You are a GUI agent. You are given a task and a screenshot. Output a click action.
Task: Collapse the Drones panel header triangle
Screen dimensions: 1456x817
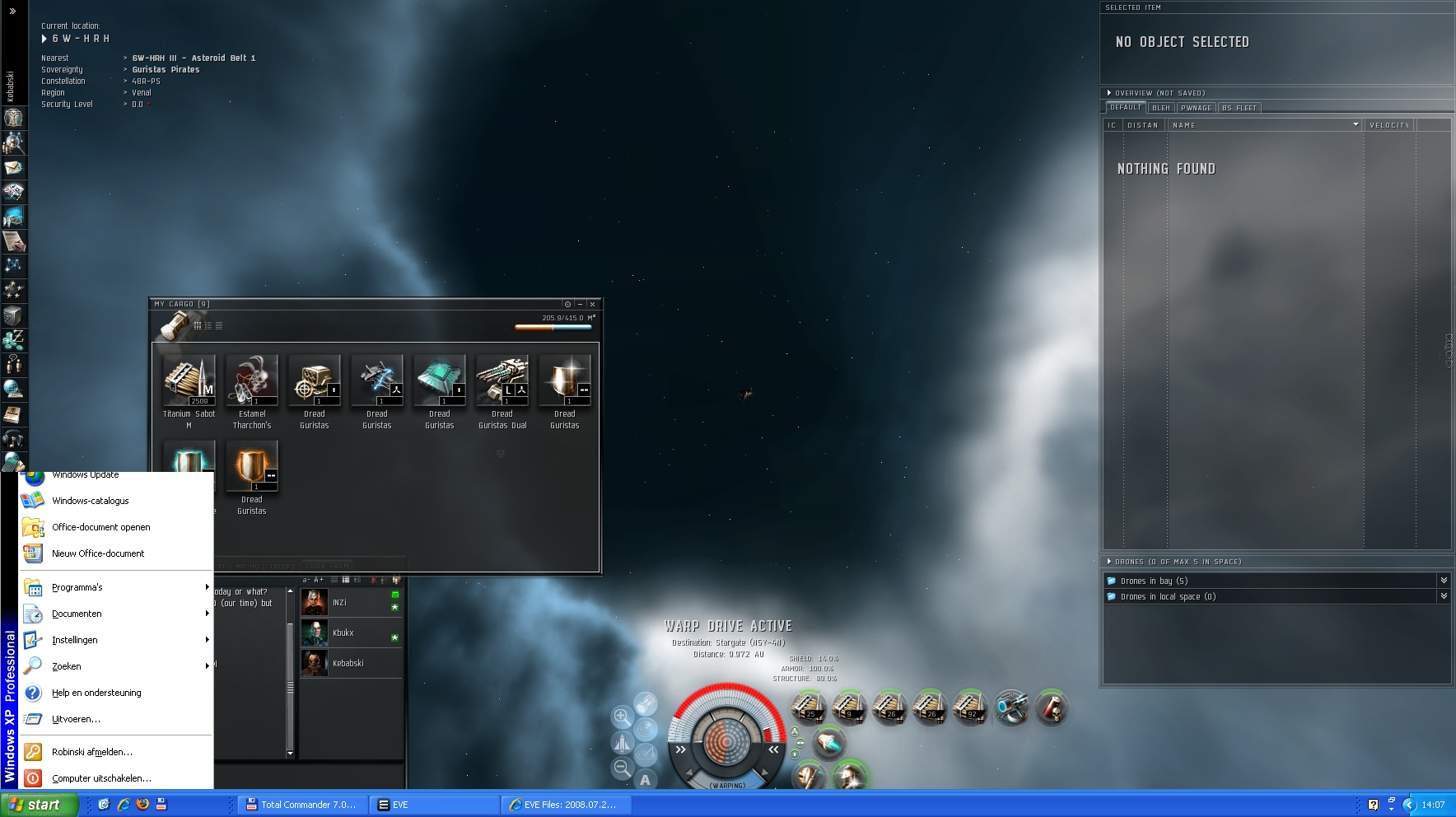(x=1109, y=562)
